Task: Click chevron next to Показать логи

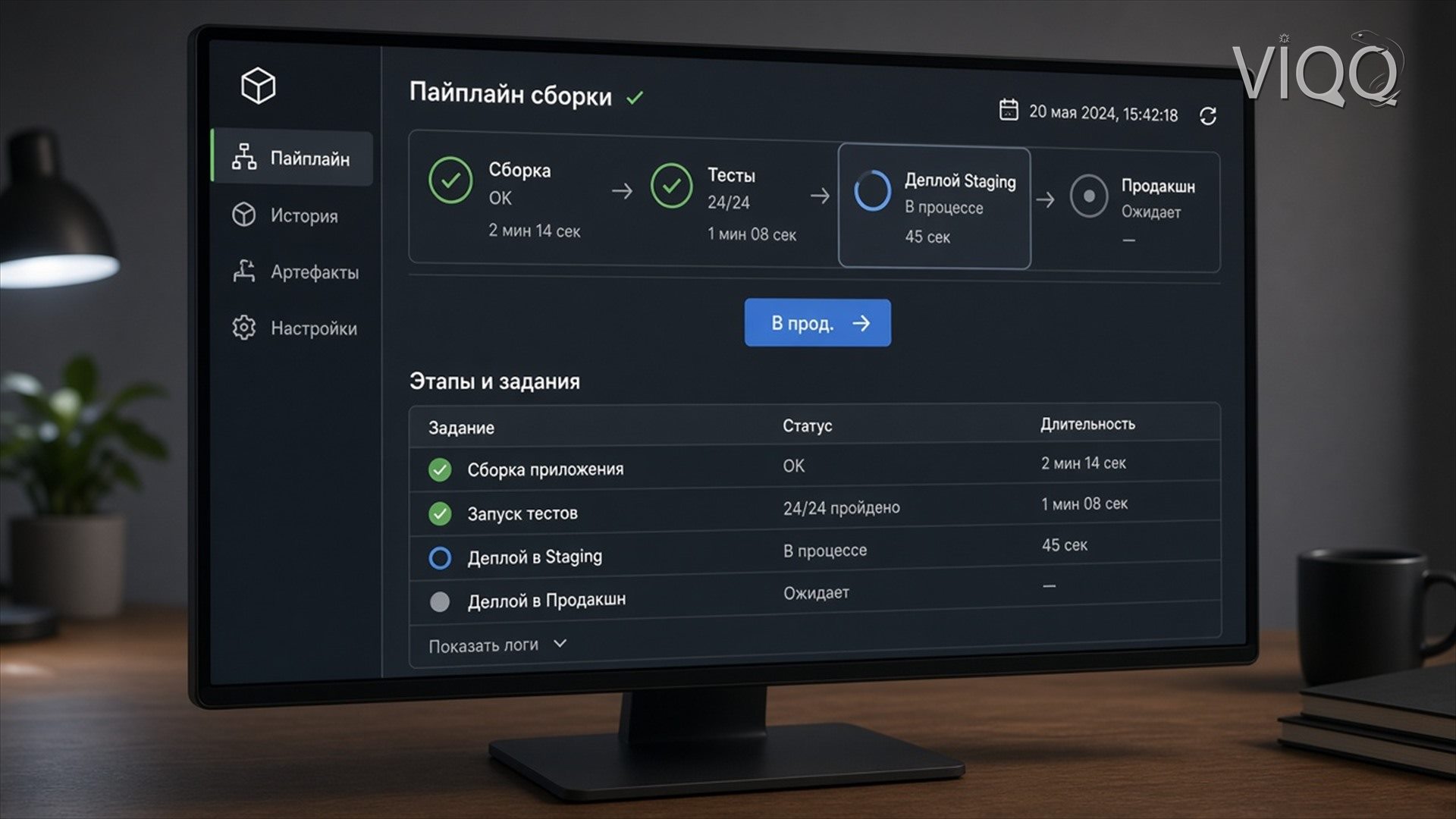Action: point(560,644)
